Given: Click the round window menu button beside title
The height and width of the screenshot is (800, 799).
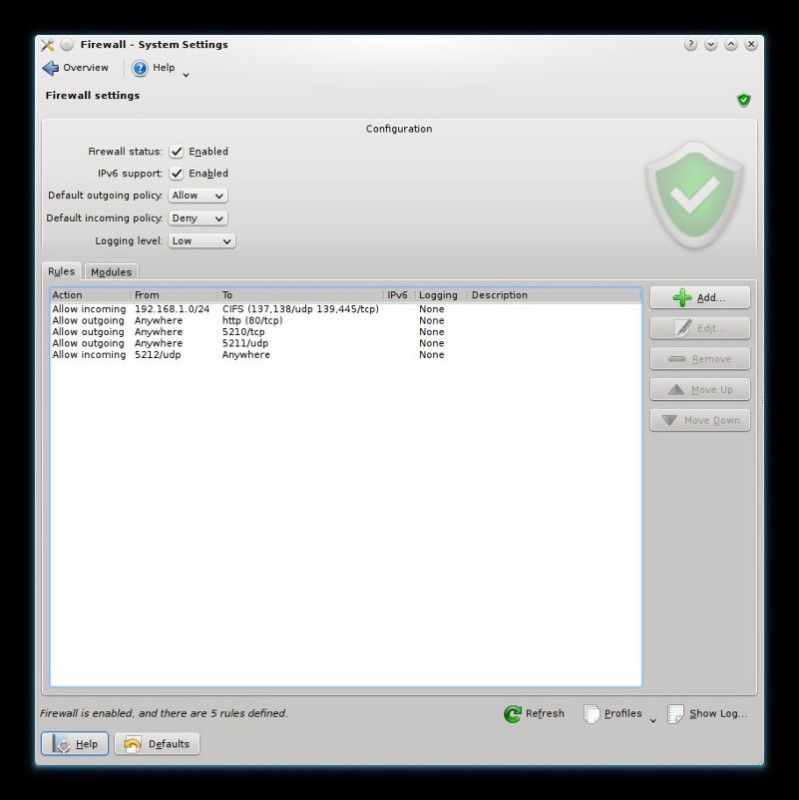Looking at the screenshot, I should pos(67,45).
